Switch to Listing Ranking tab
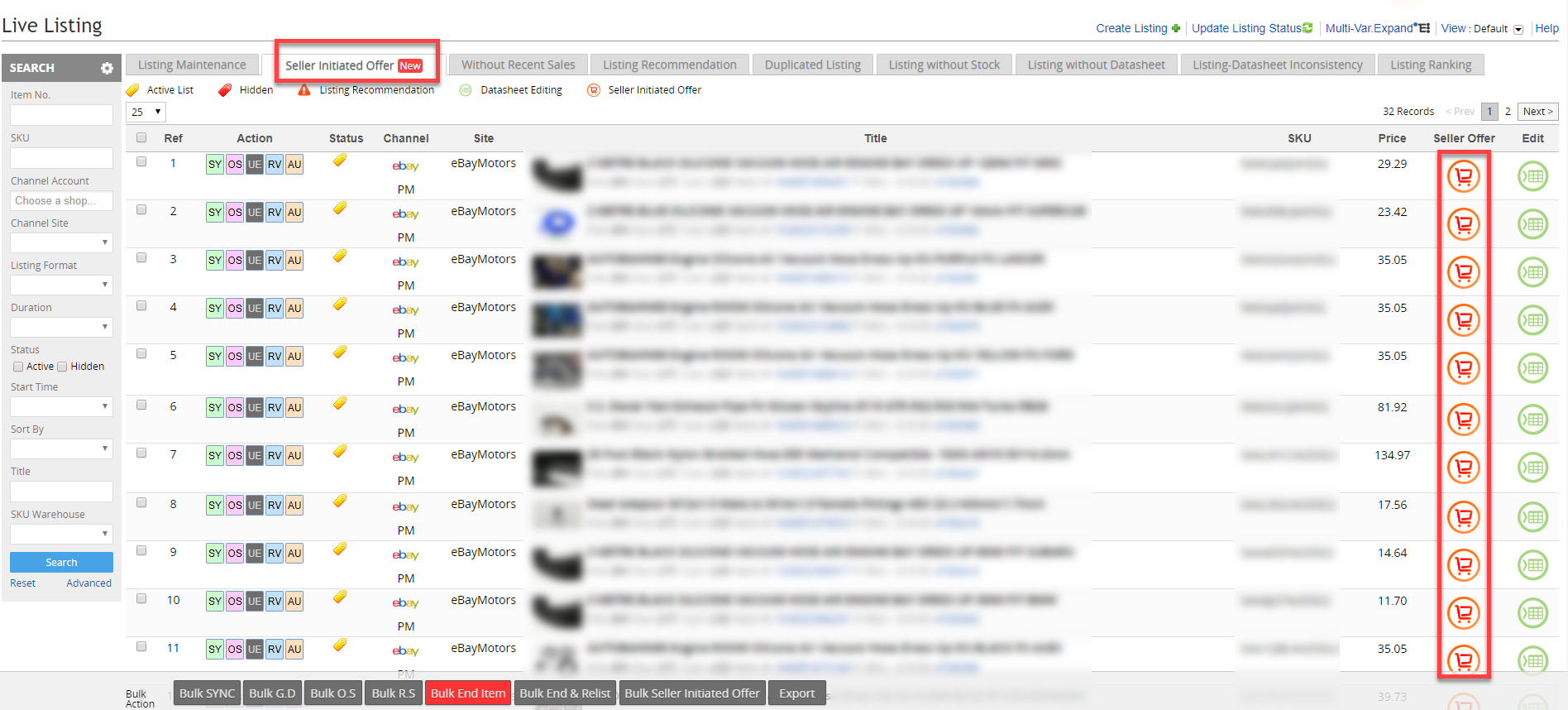Viewport: 1568px width, 710px height. pyautogui.click(x=1431, y=65)
